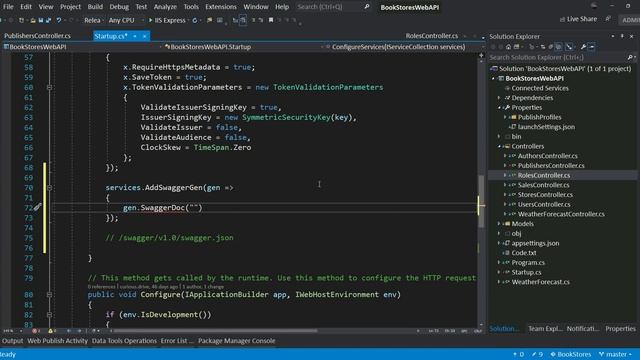Open the Build menu
Image resolution: width=640 pixels, height=360 pixels.
[x=95, y=7]
